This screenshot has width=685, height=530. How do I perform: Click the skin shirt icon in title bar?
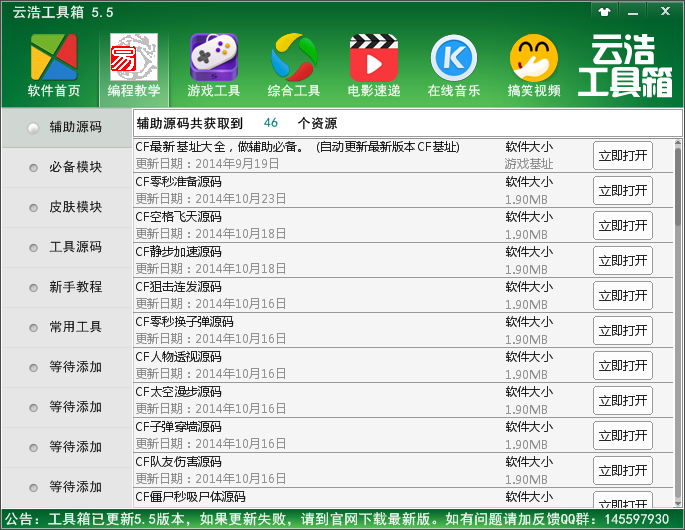[x=605, y=12]
